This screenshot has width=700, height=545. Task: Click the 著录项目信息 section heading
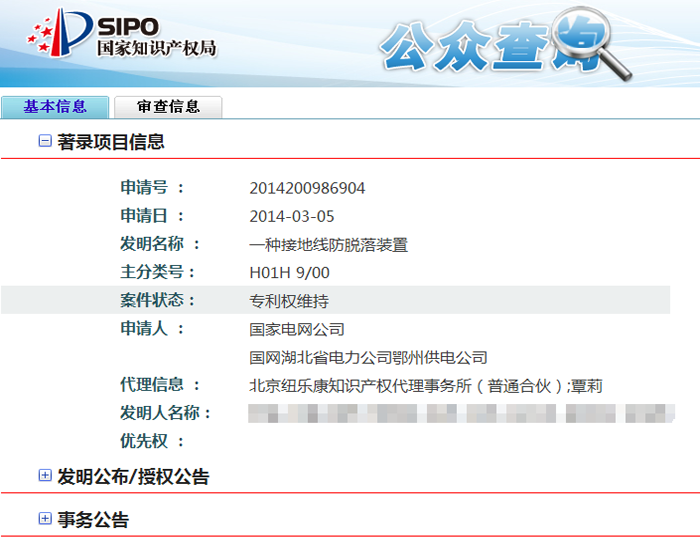pyautogui.click(x=111, y=142)
